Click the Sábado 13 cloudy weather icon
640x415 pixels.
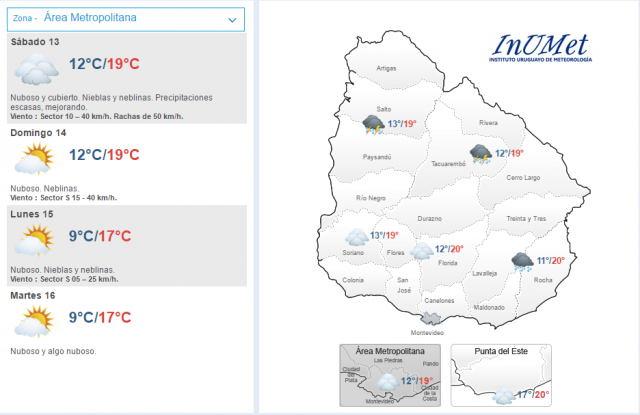pyautogui.click(x=36, y=70)
